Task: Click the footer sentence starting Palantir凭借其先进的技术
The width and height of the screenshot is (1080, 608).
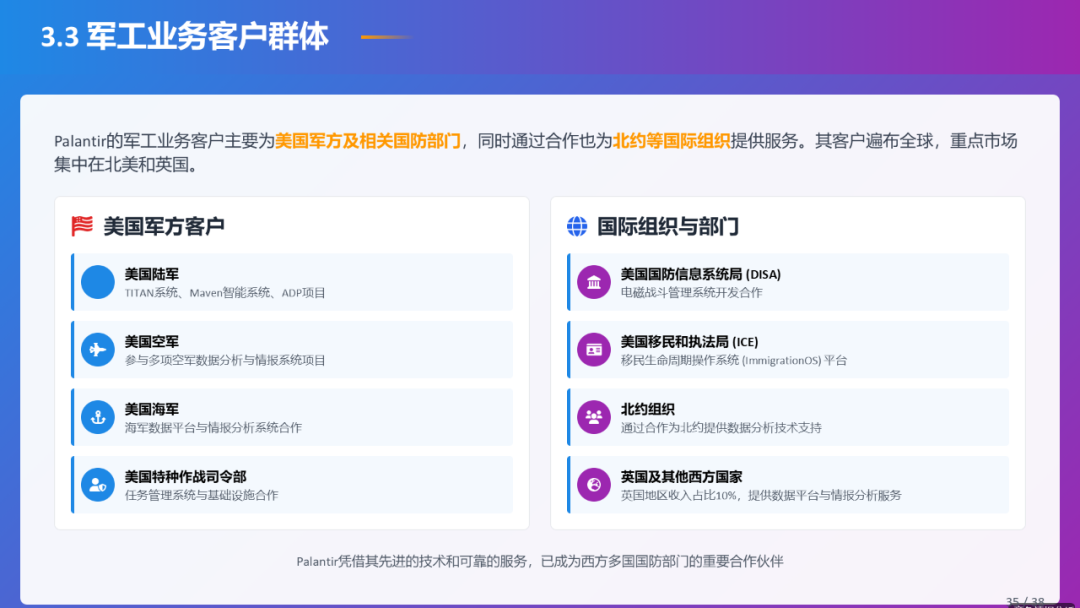Action: click(x=539, y=561)
